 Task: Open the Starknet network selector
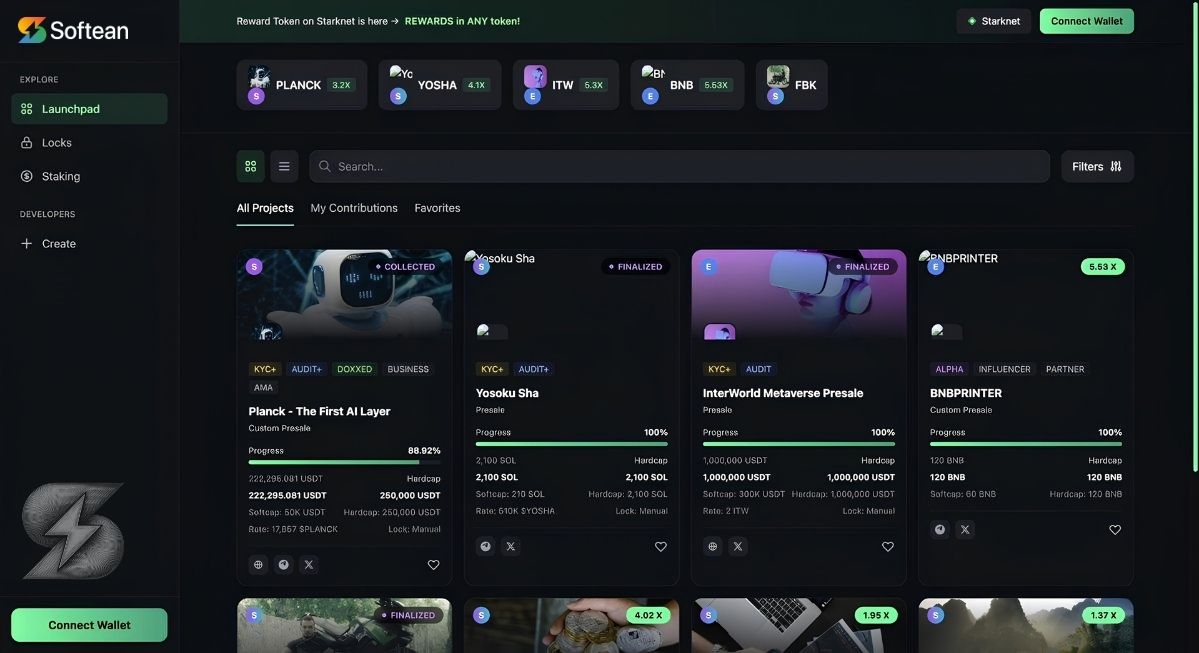tap(993, 21)
